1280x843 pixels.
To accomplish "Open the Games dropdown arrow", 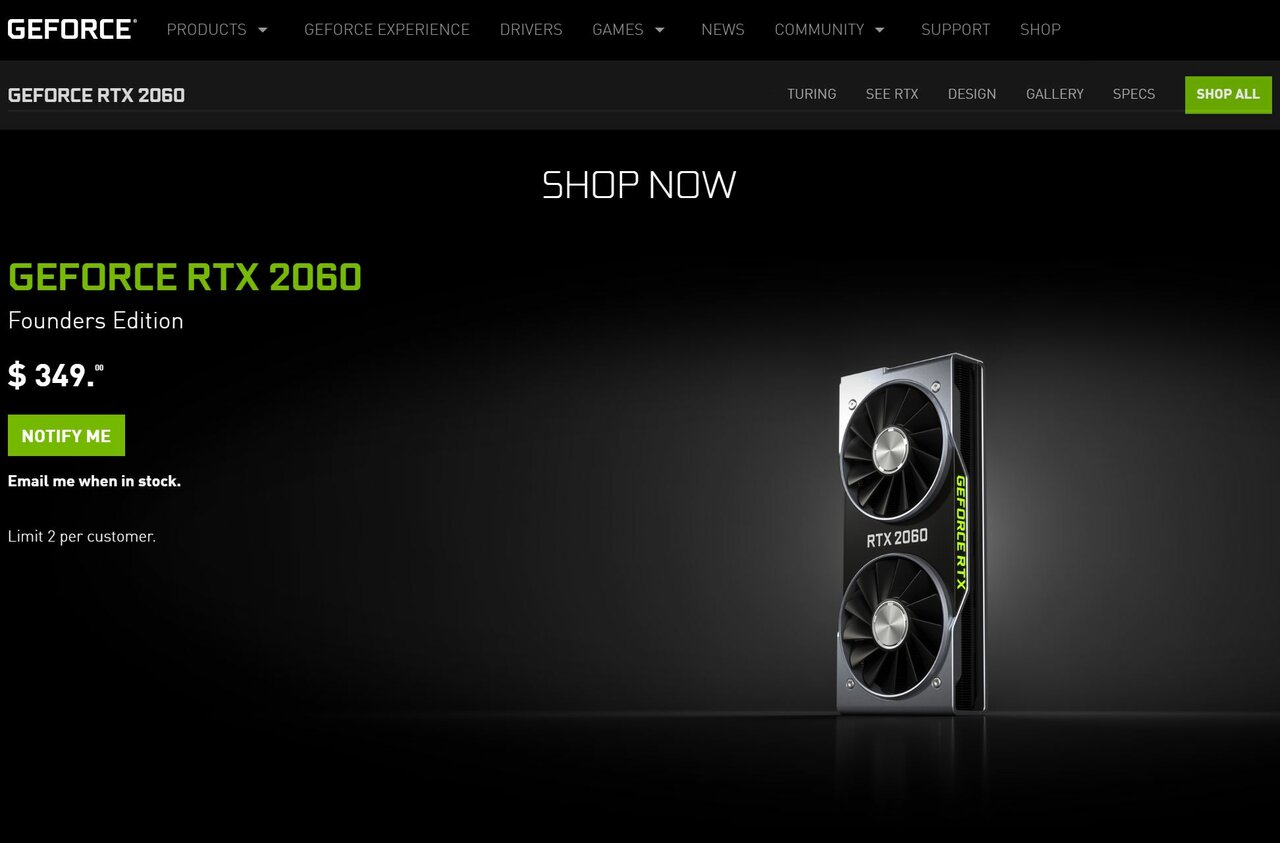I will pyautogui.click(x=660, y=30).
